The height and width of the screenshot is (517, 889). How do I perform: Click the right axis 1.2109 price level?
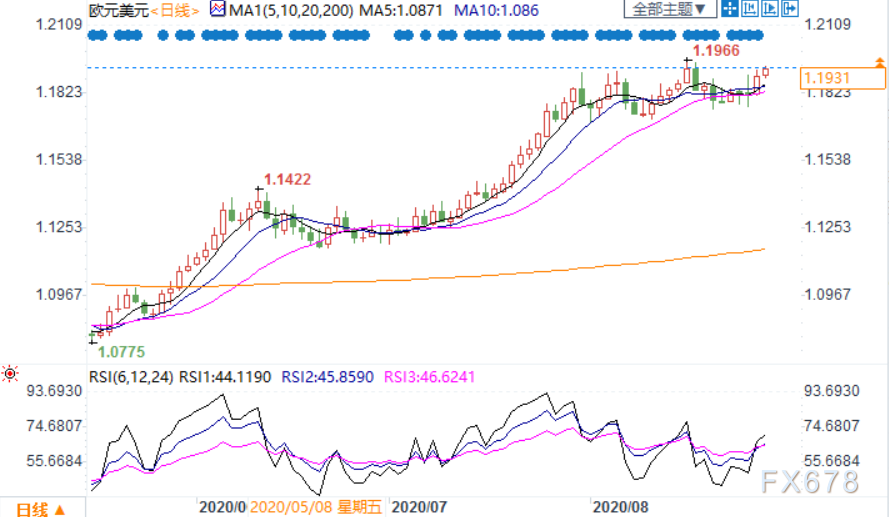(828, 24)
